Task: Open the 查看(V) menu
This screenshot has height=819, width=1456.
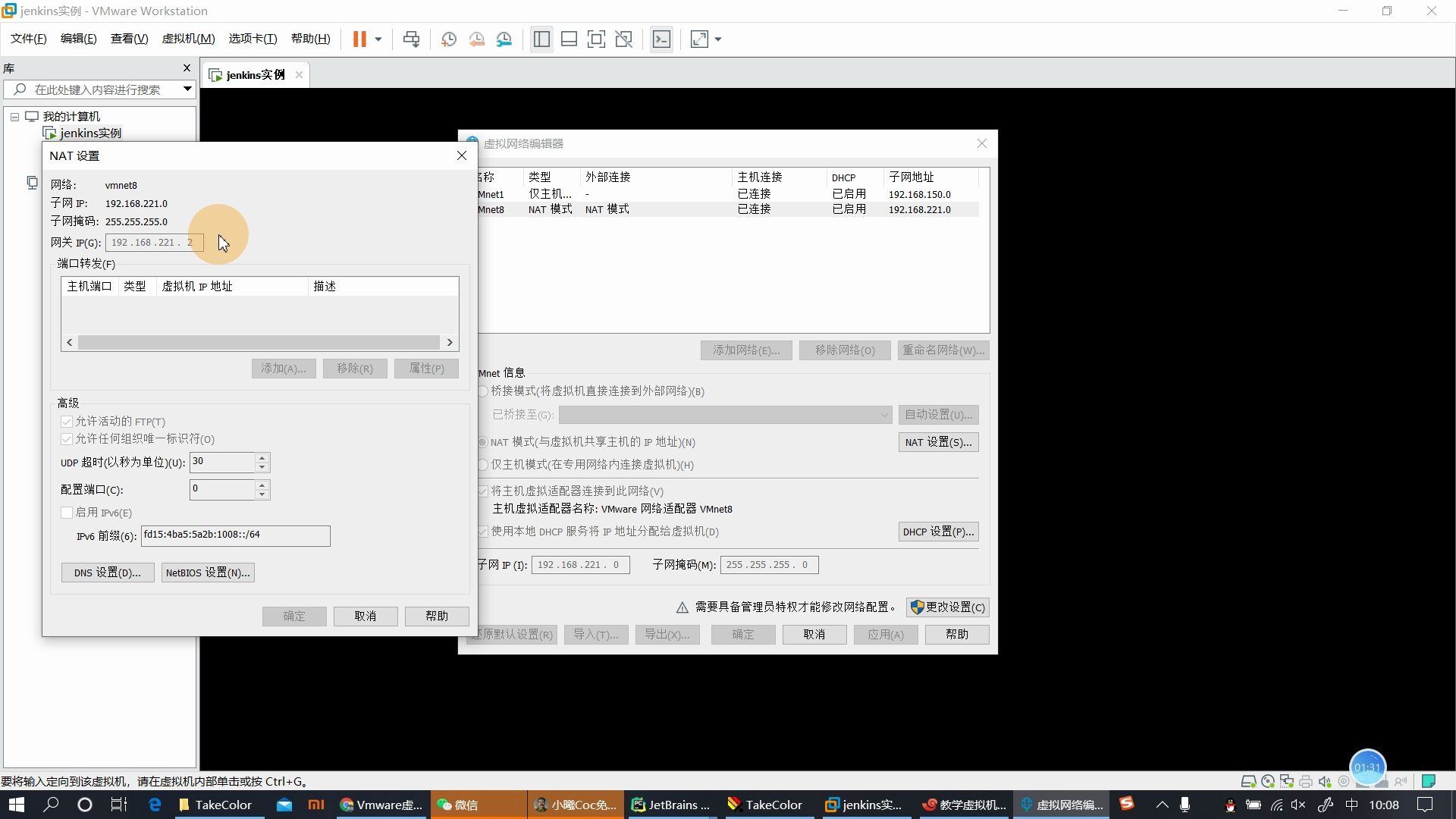Action: (x=129, y=39)
